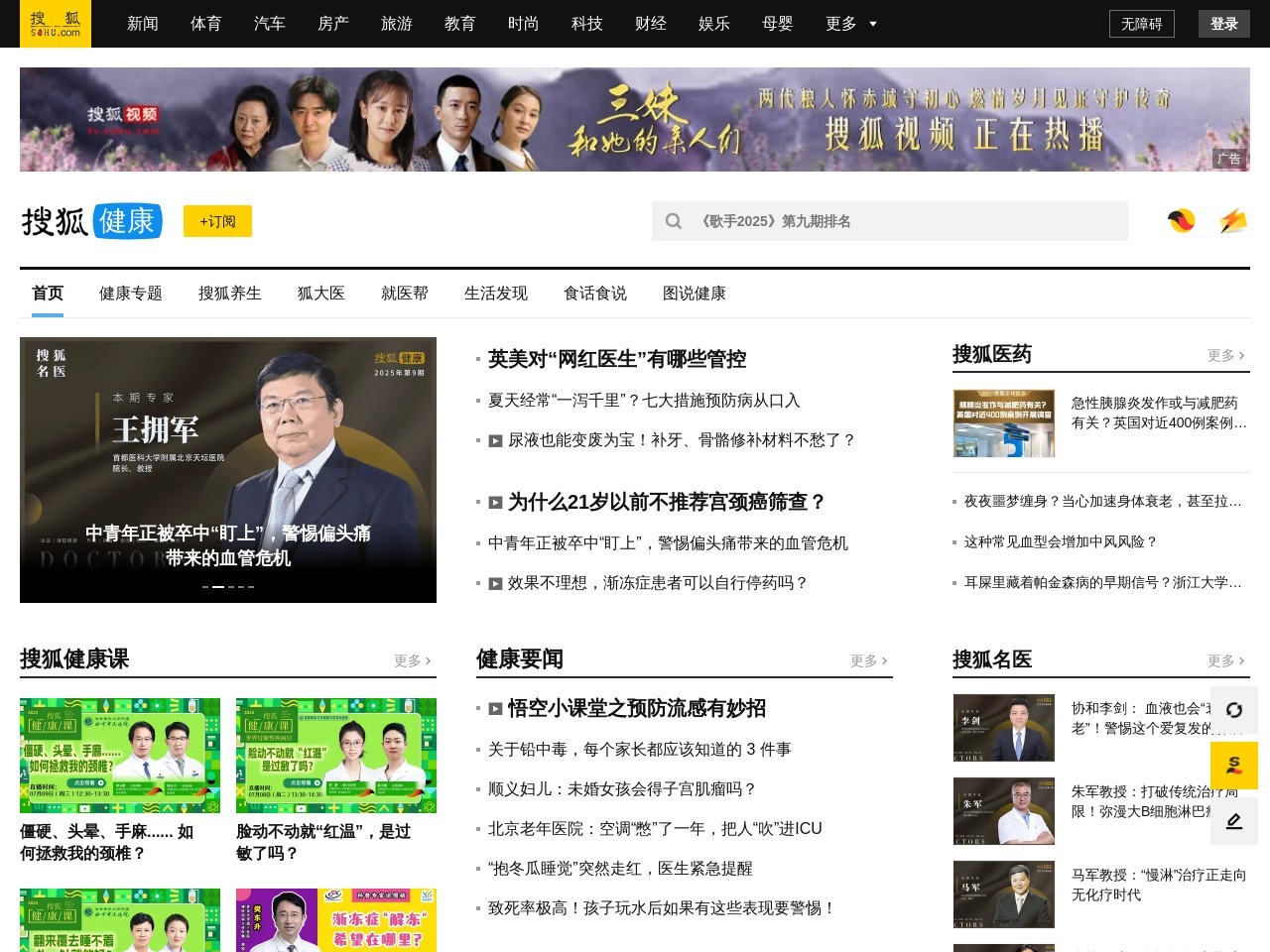Open 更多 beside 健康要闻 heading

867,660
